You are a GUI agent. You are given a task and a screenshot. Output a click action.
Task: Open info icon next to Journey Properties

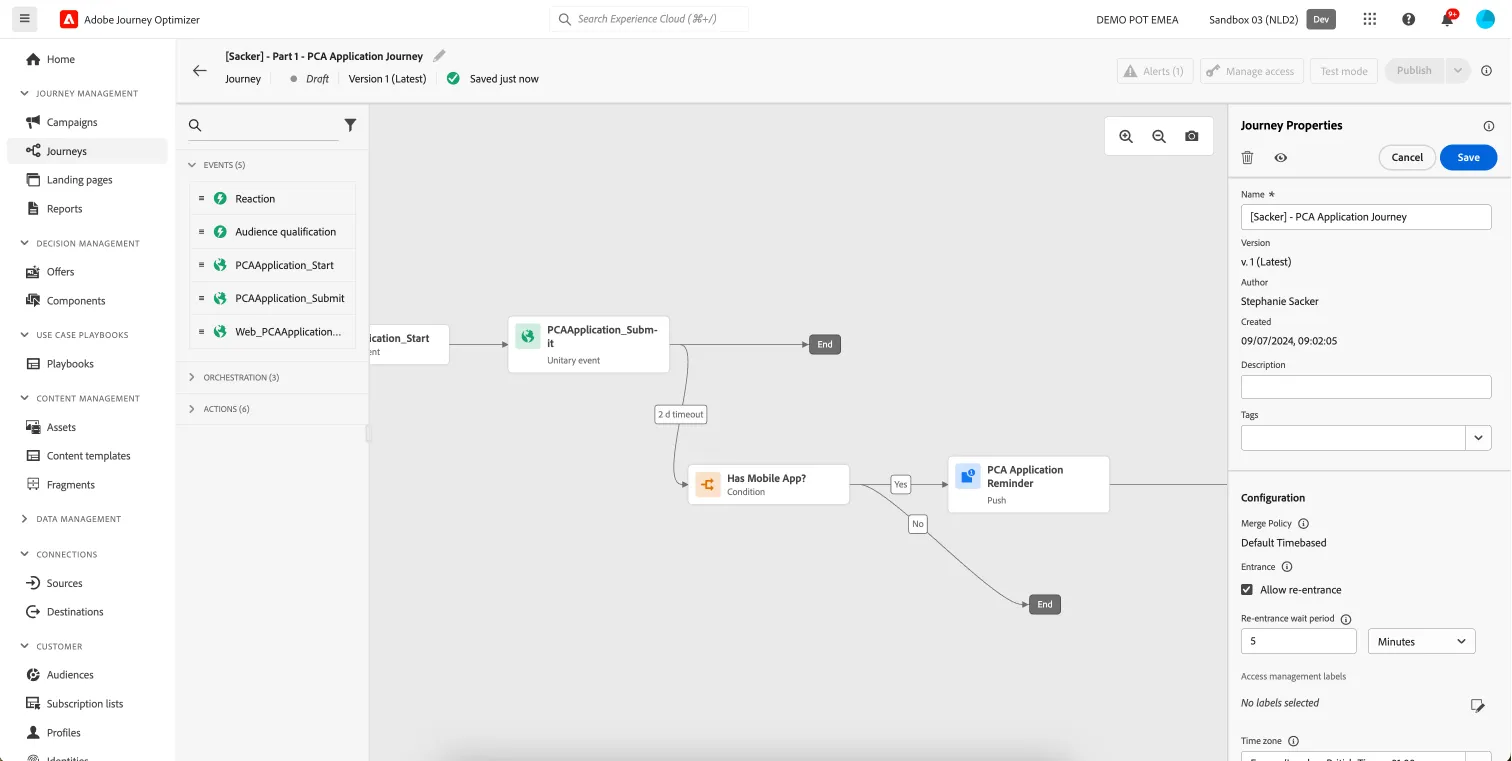pyautogui.click(x=1488, y=126)
